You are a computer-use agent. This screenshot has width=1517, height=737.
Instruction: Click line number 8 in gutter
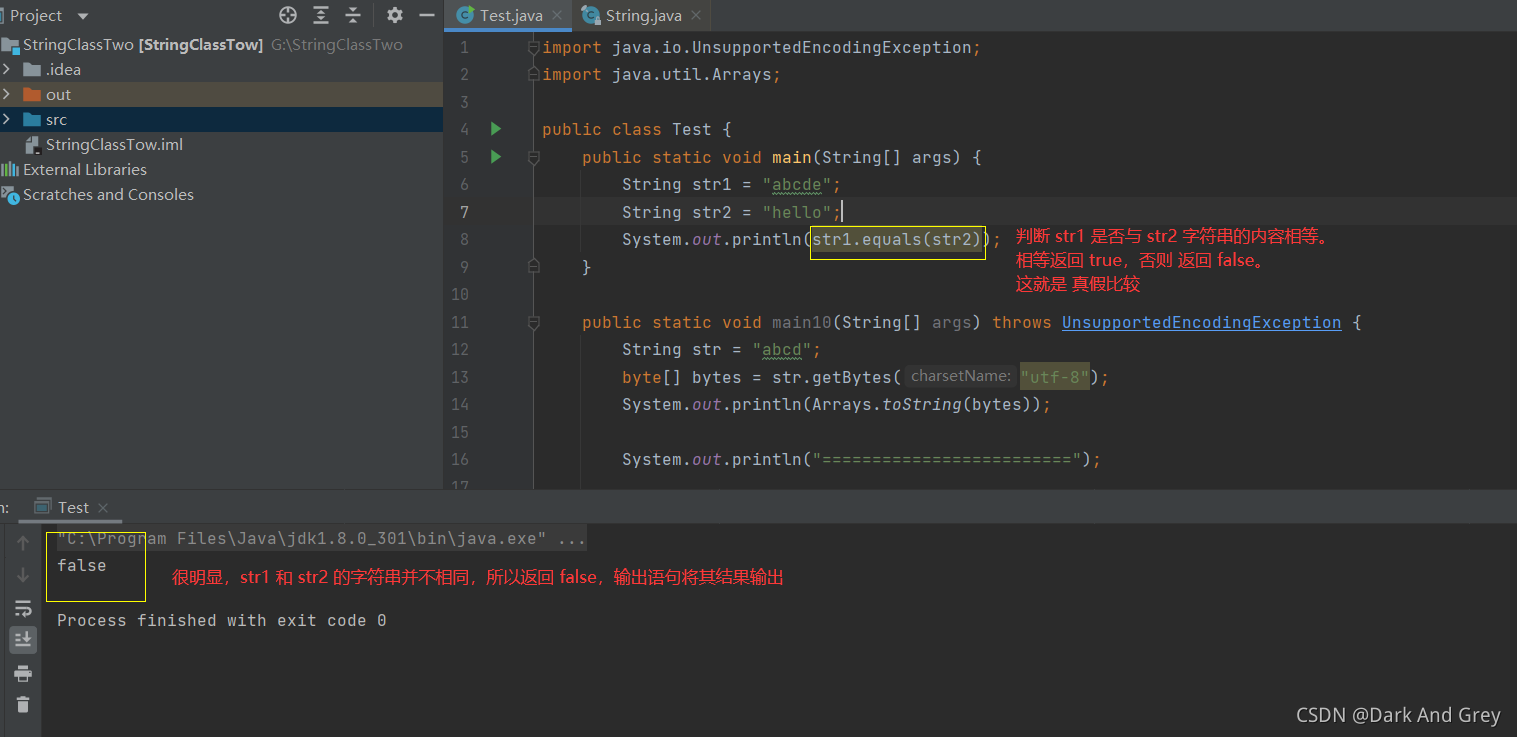[464, 240]
